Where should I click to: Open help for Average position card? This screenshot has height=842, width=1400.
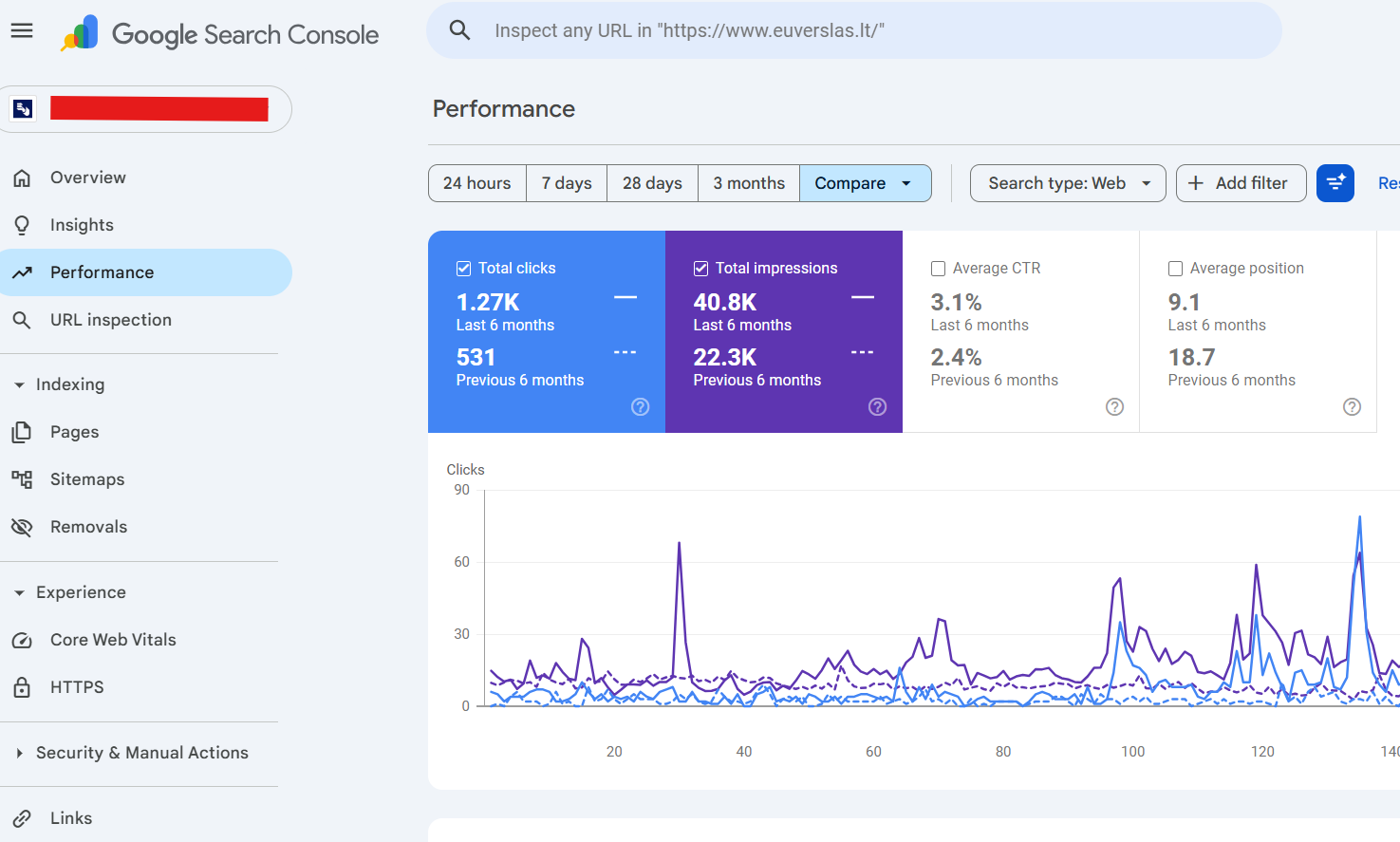point(1353,406)
